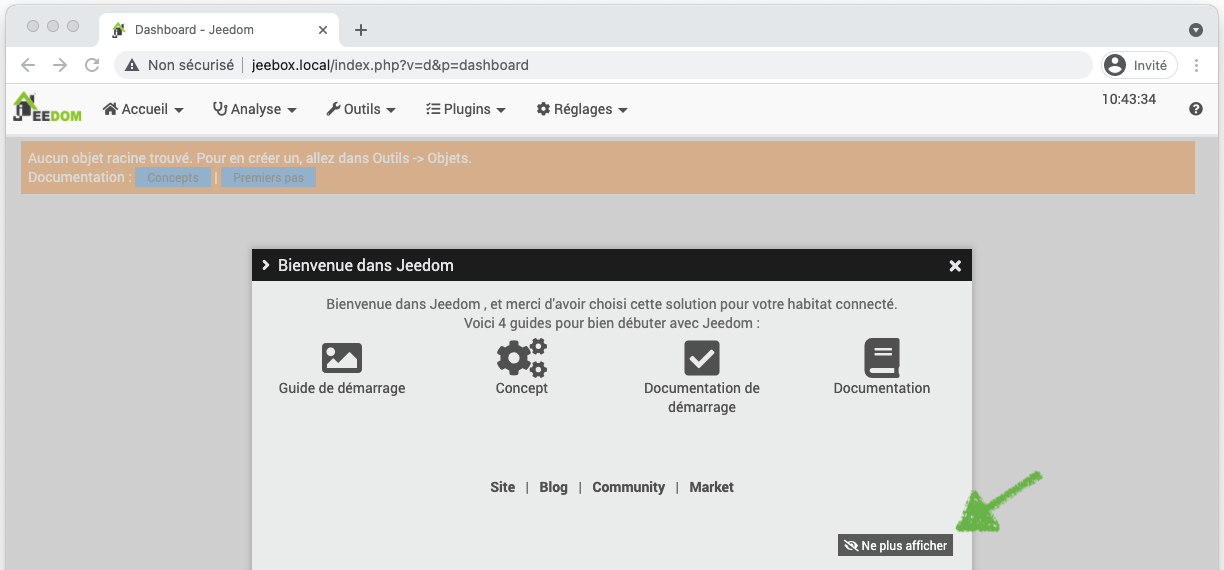The width and height of the screenshot is (1224, 570).
Task: Click the Documentation de démarrage label
Action: point(702,397)
